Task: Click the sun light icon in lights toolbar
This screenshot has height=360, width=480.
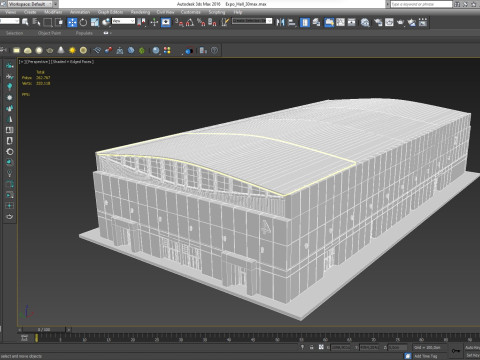Action: pos(72,50)
